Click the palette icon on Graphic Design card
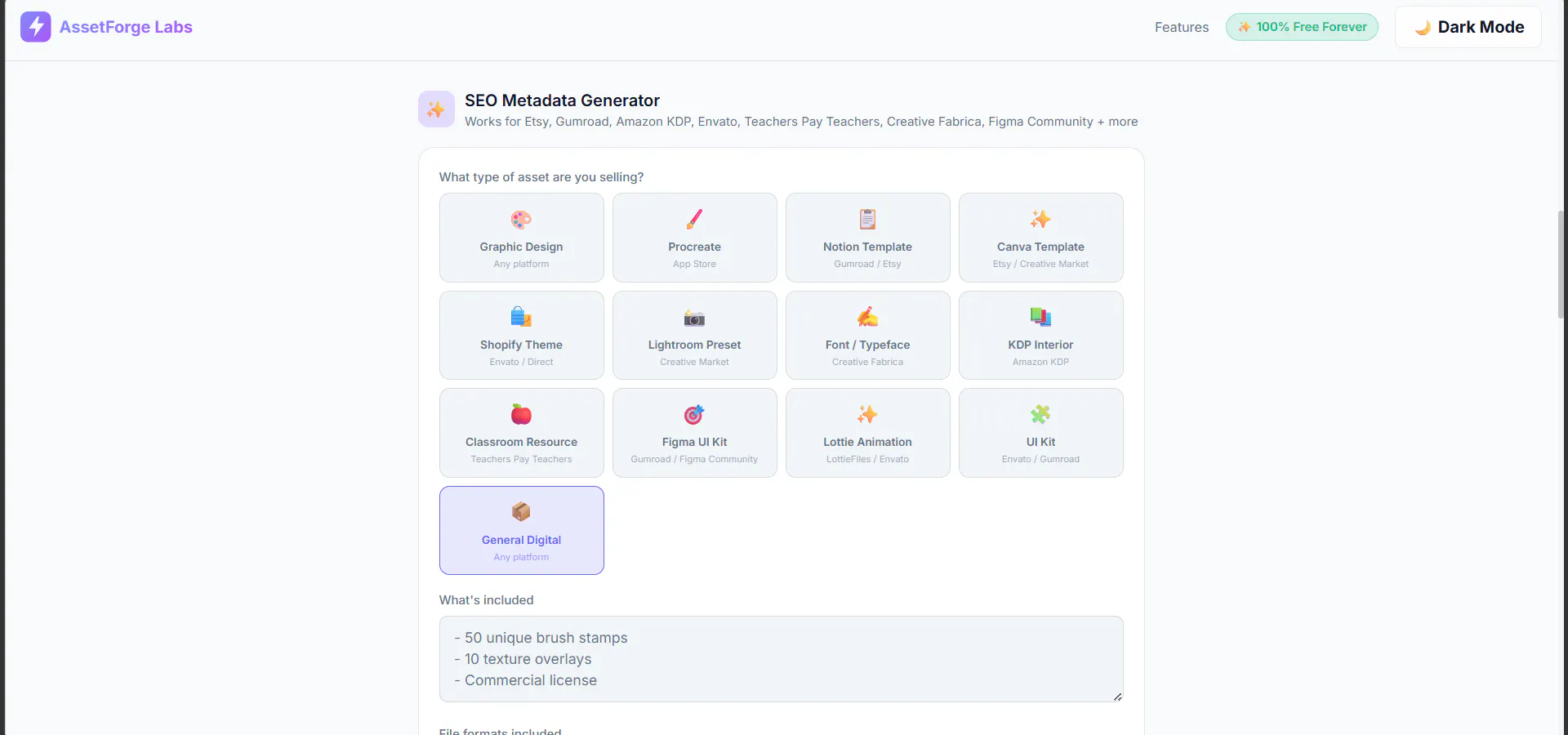 (x=521, y=220)
